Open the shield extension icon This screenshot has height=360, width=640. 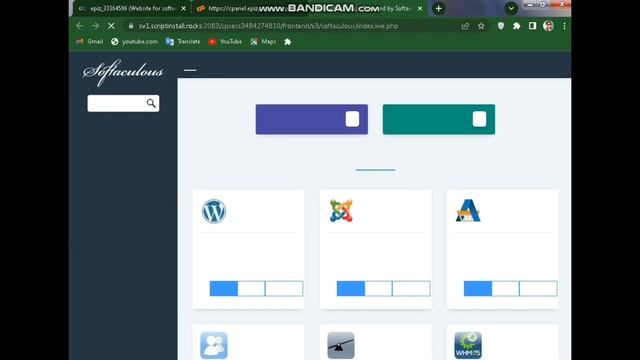point(500,26)
